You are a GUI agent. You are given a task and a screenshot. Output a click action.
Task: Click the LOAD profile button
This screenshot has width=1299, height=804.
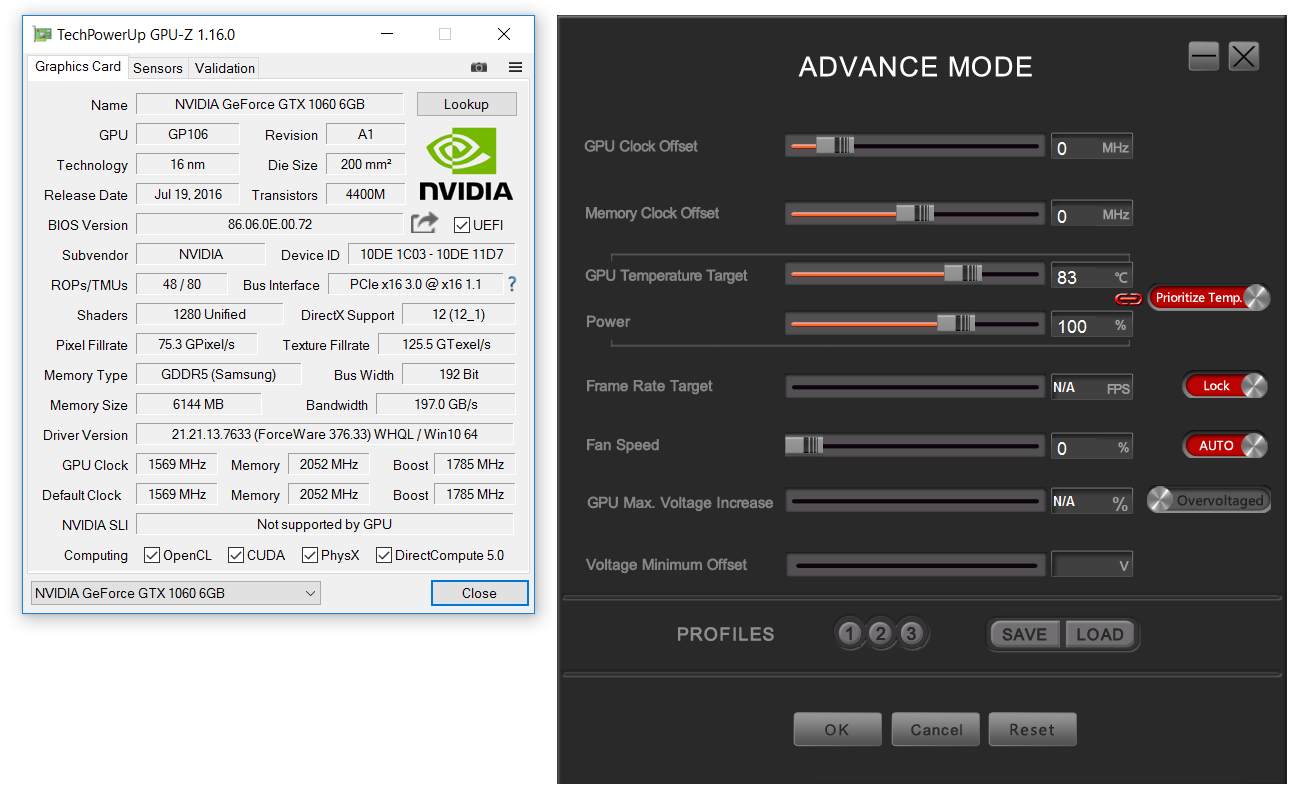click(x=1099, y=634)
